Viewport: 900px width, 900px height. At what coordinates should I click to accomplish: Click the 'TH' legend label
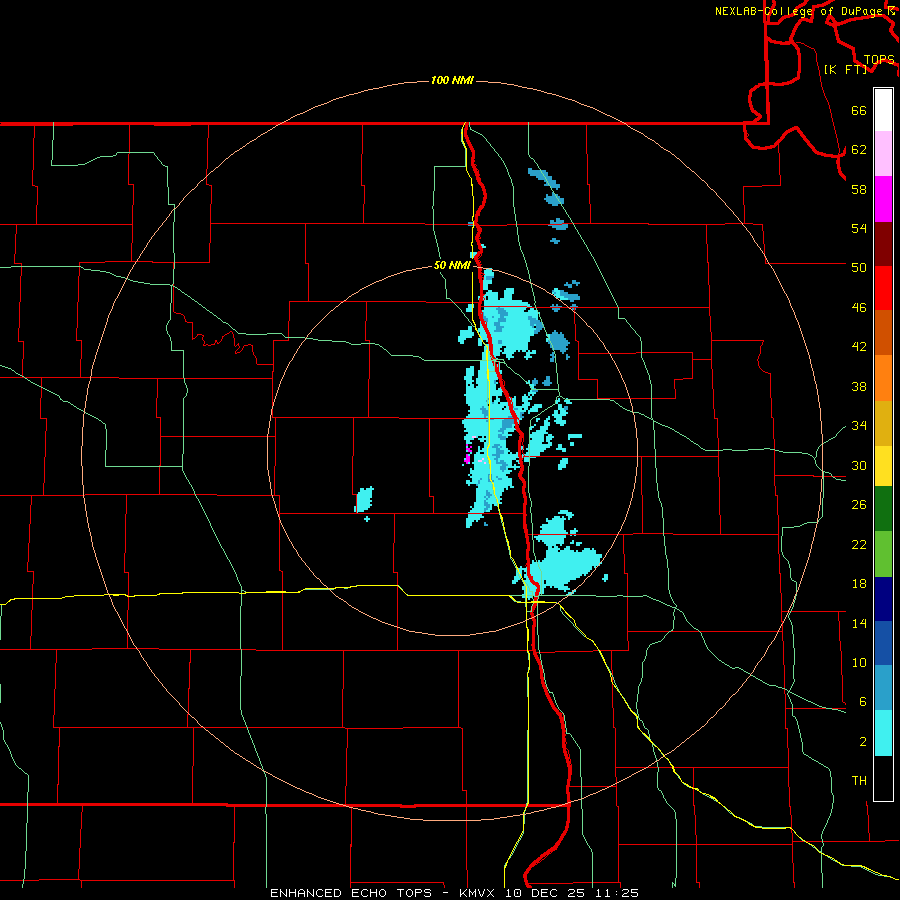point(859,781)
